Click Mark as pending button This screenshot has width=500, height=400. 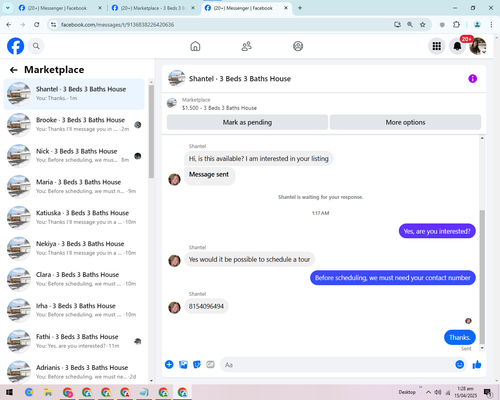coord(247,122)
